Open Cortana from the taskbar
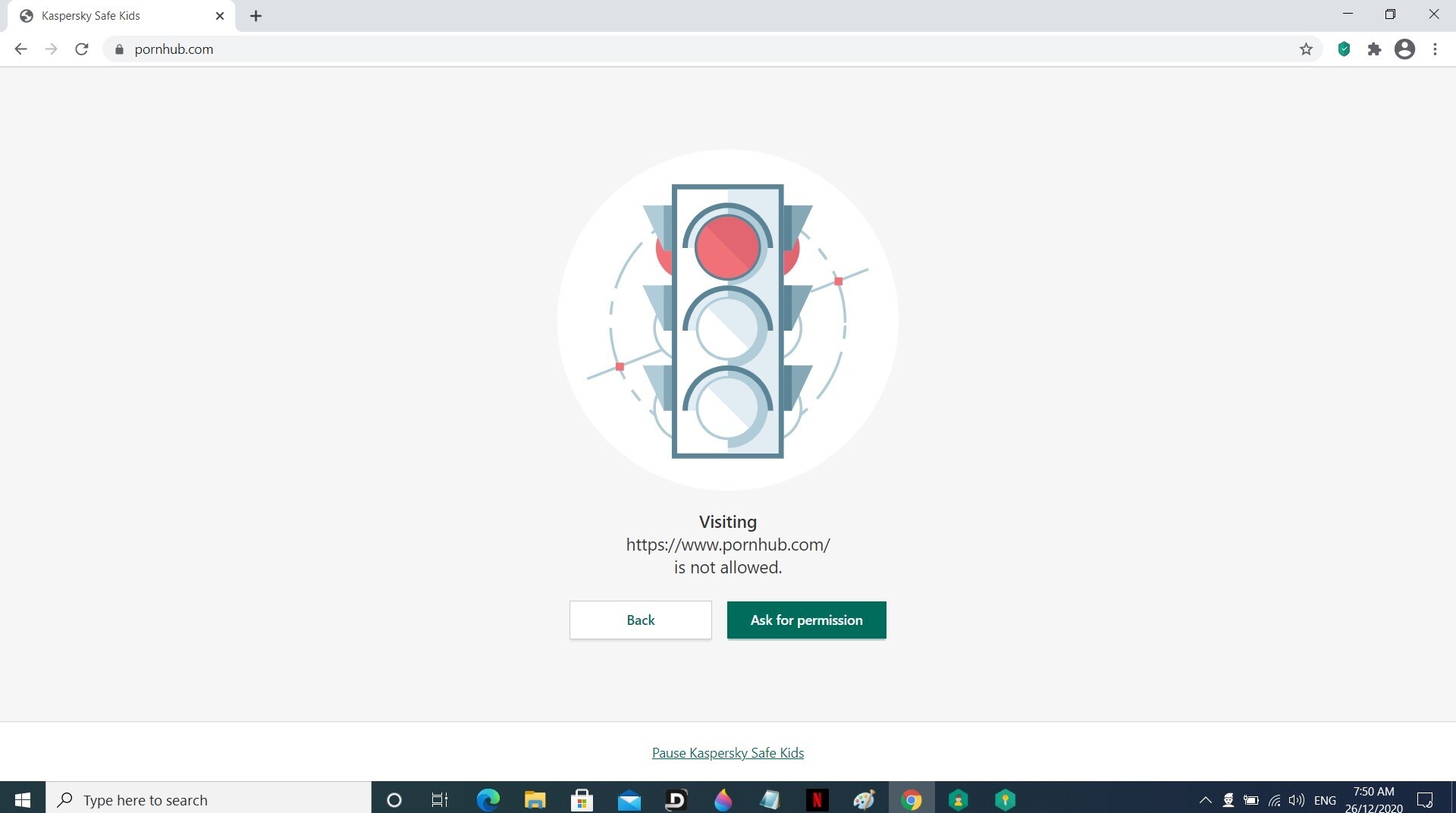1456x813 pixels. 394,799
